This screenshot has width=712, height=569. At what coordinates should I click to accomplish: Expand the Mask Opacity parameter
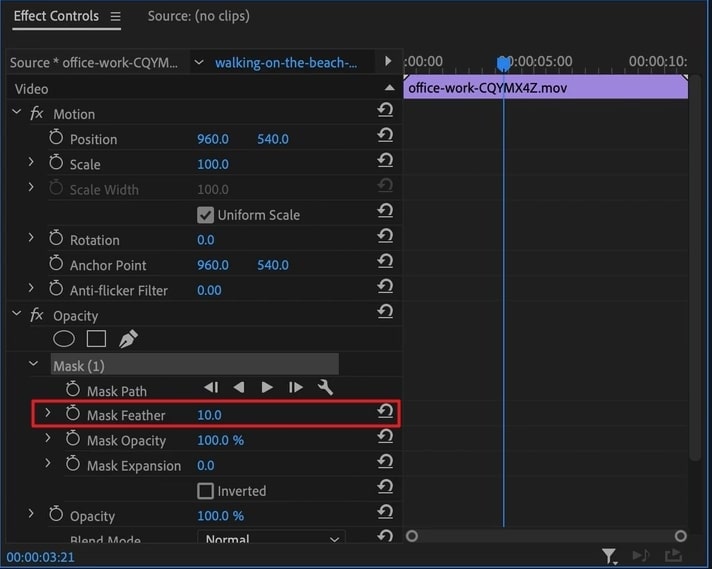tap(48, 438)
